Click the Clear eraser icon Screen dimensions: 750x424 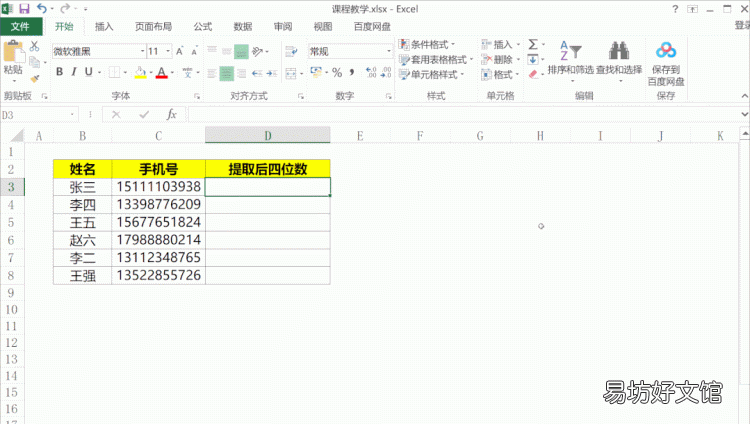click(533, 74)
